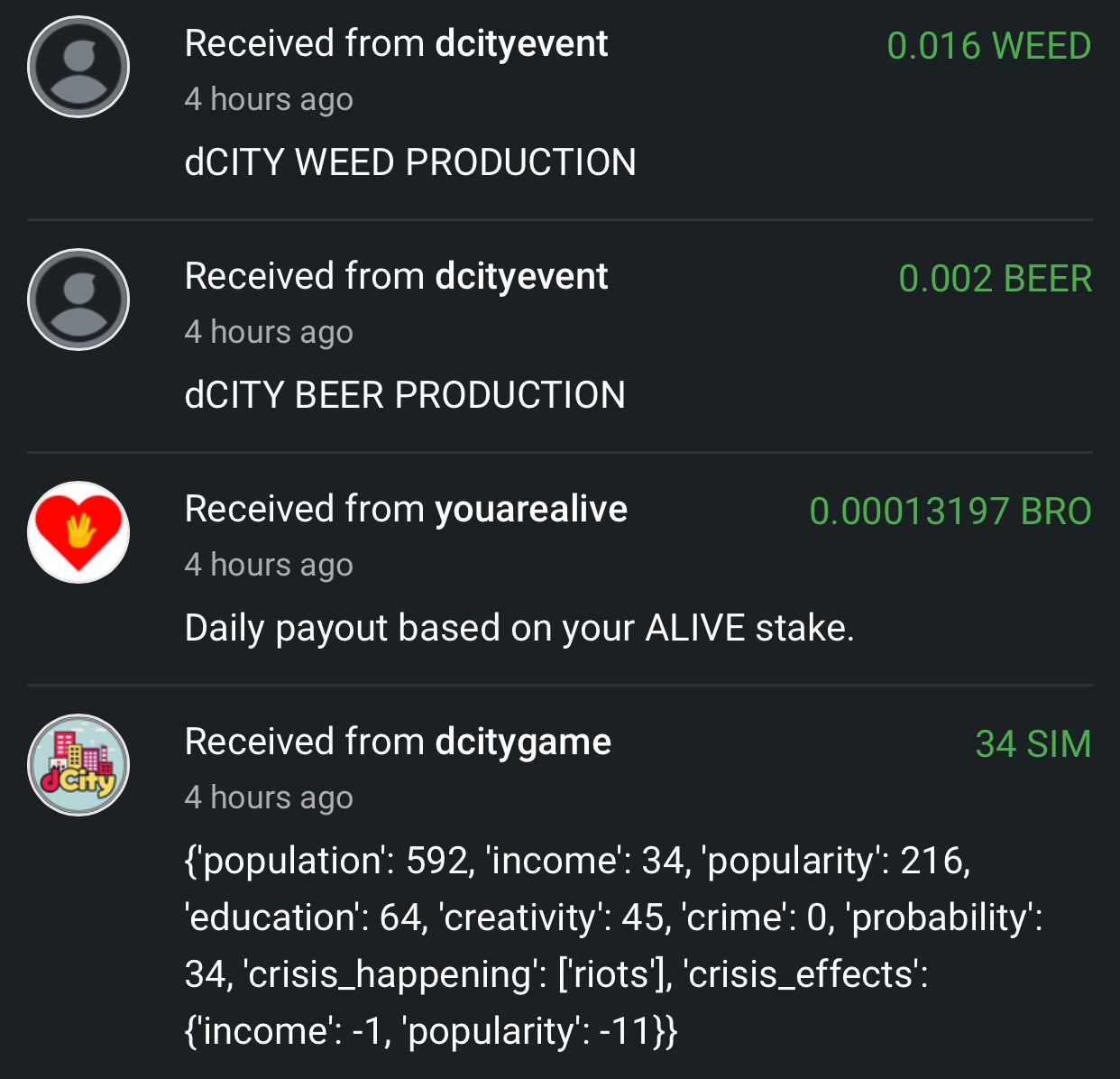1120x1079 pixels.
Task: Open dcityevent profile in WEED transaction
Action: 521,43
